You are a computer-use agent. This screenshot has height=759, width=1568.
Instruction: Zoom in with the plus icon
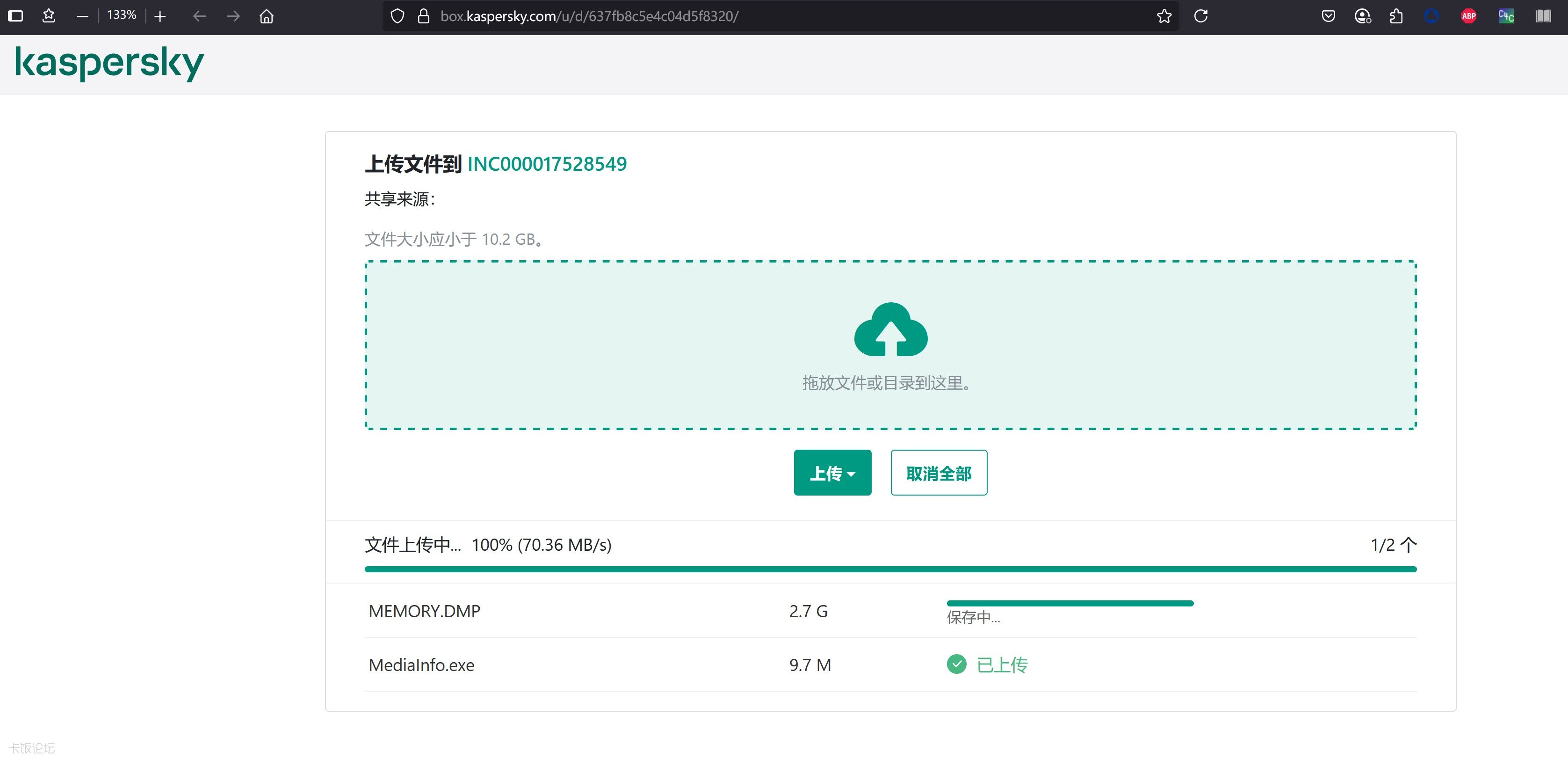click(x=160, y=16)
